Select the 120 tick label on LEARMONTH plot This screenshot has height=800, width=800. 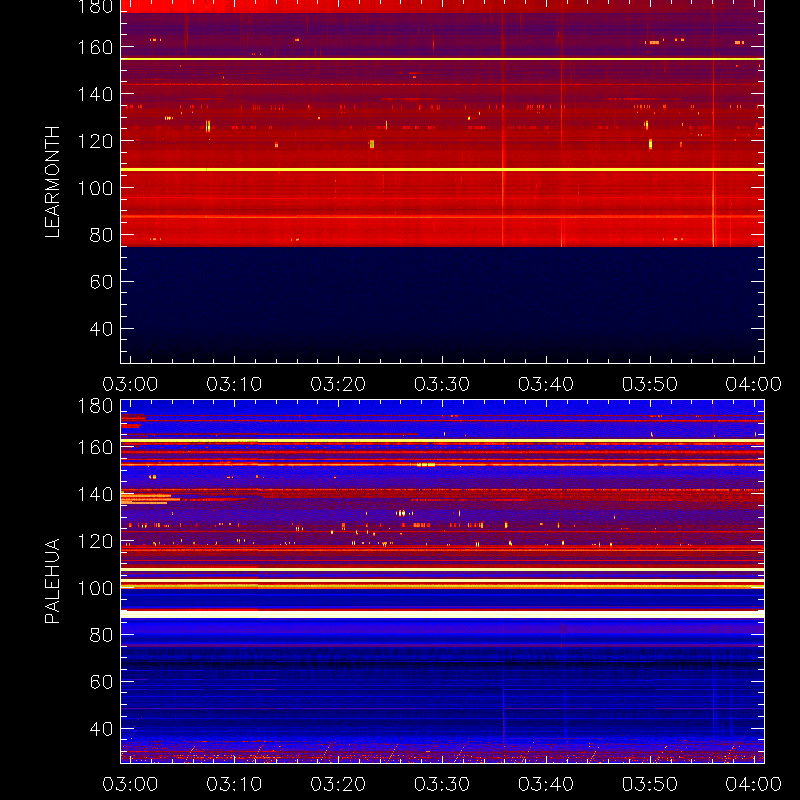click(95, 141)
